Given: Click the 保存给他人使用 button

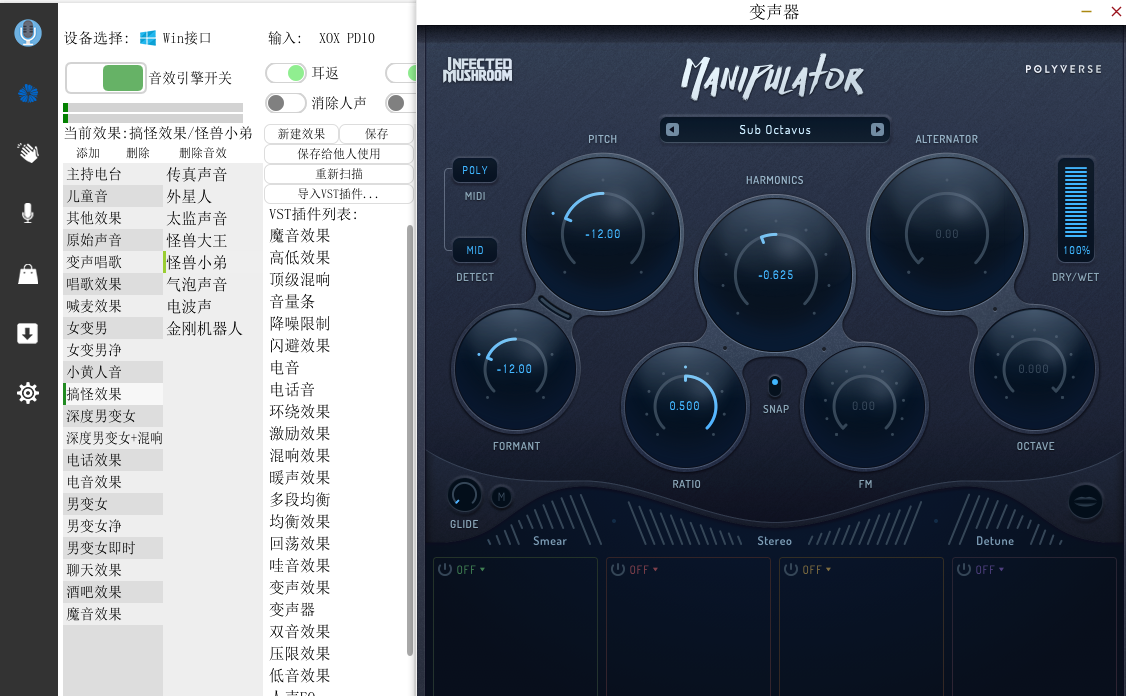Looking at the screenshot, I should pos(339,154).
